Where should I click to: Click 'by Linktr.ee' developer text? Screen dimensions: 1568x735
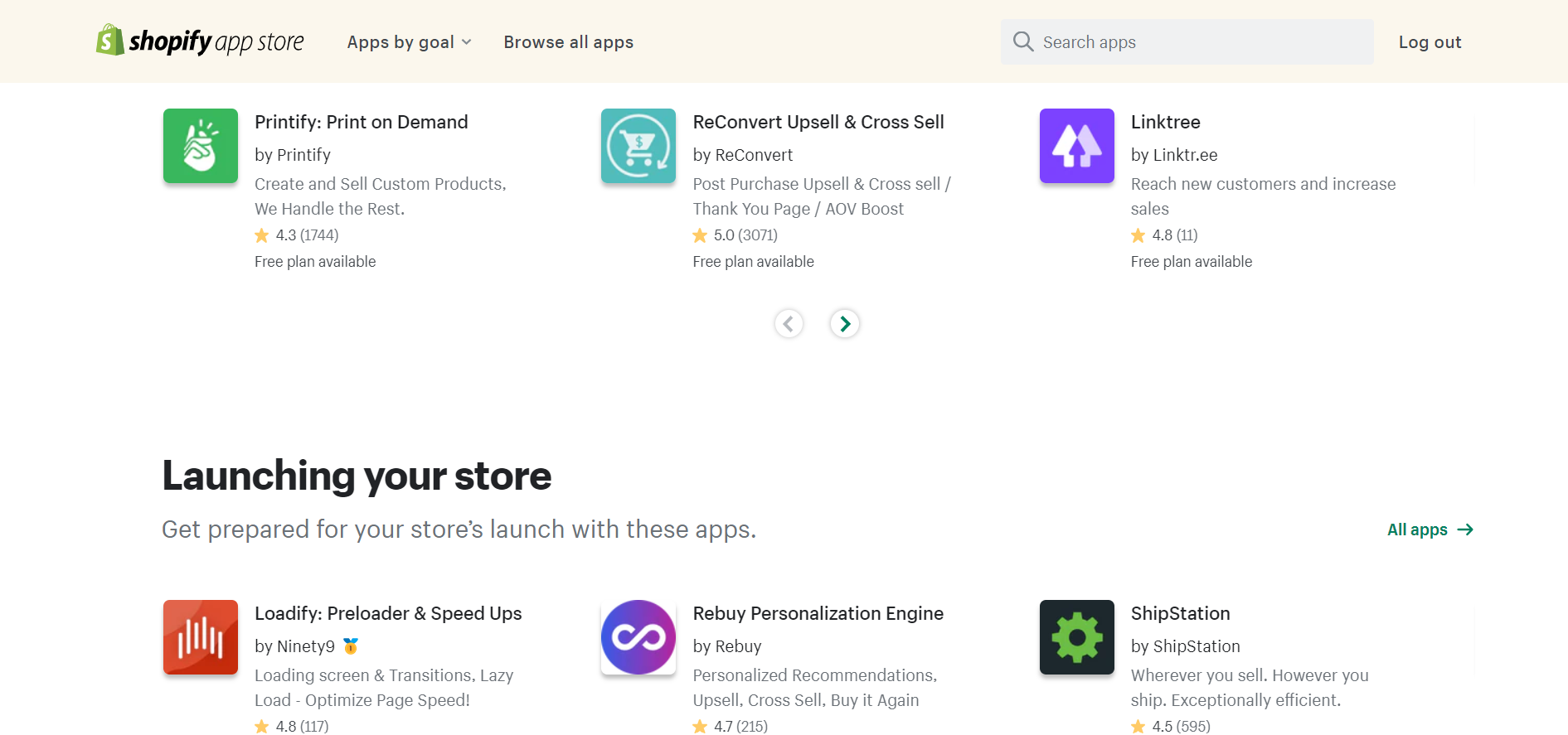point(1174,155)
